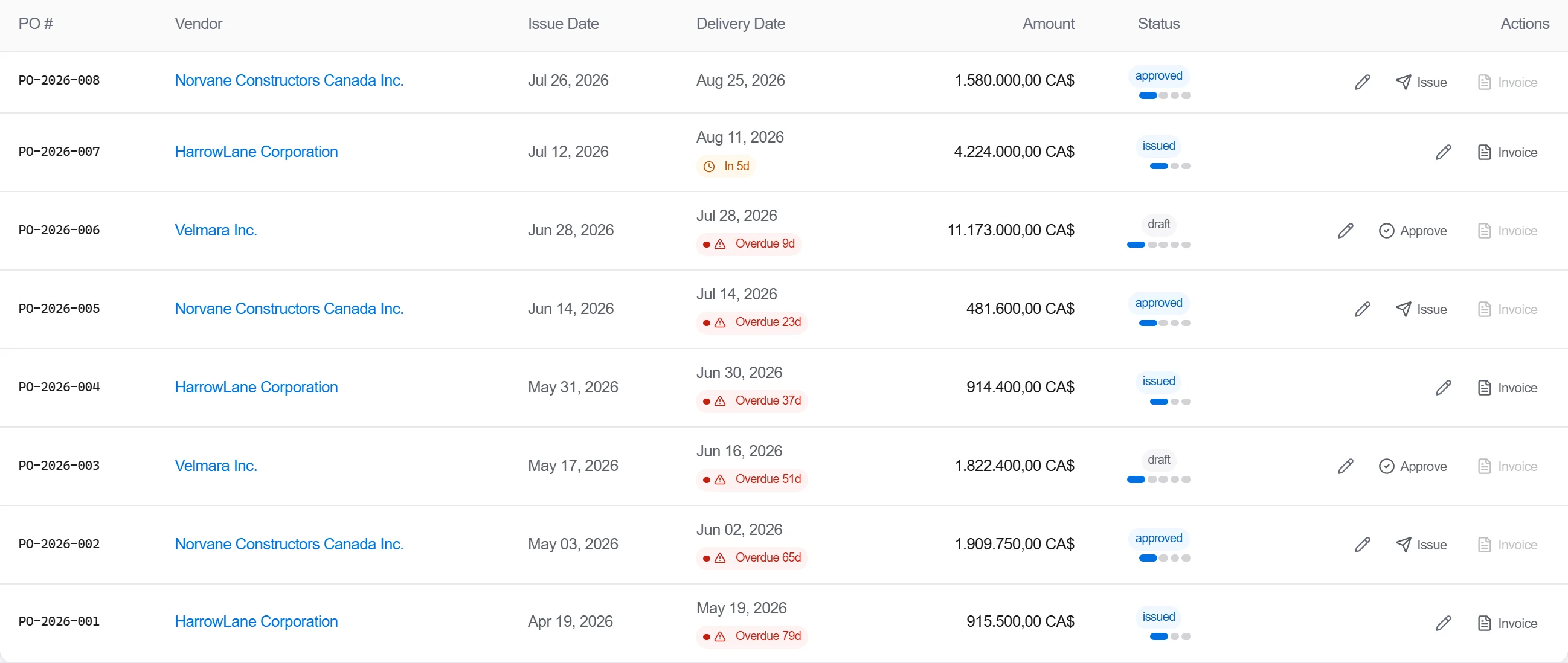Edit PO-2026-006 using the pencil icon
This screenshot has width=1568, height=663.
tap(1345, 231)
